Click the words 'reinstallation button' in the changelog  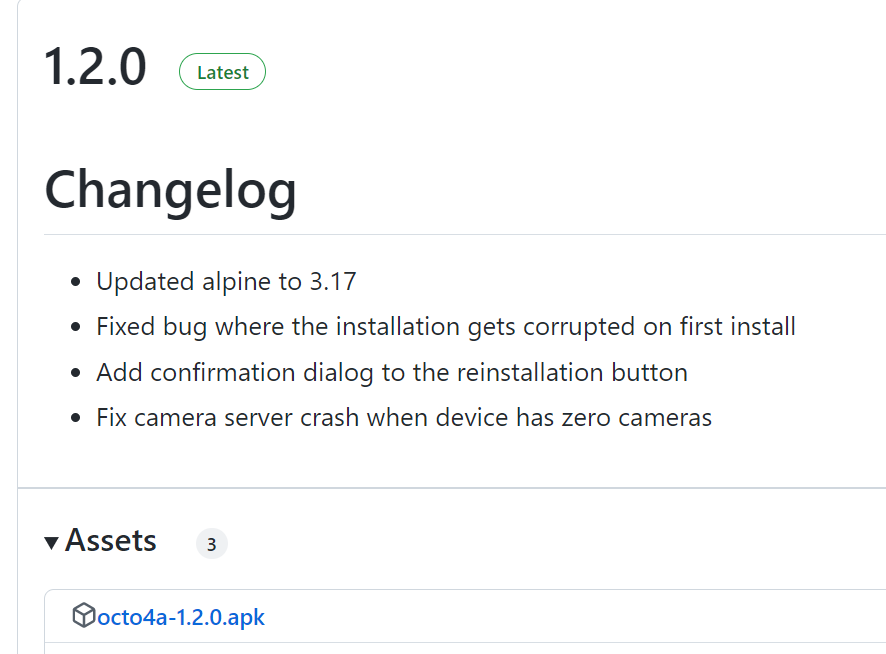[572, 373]
